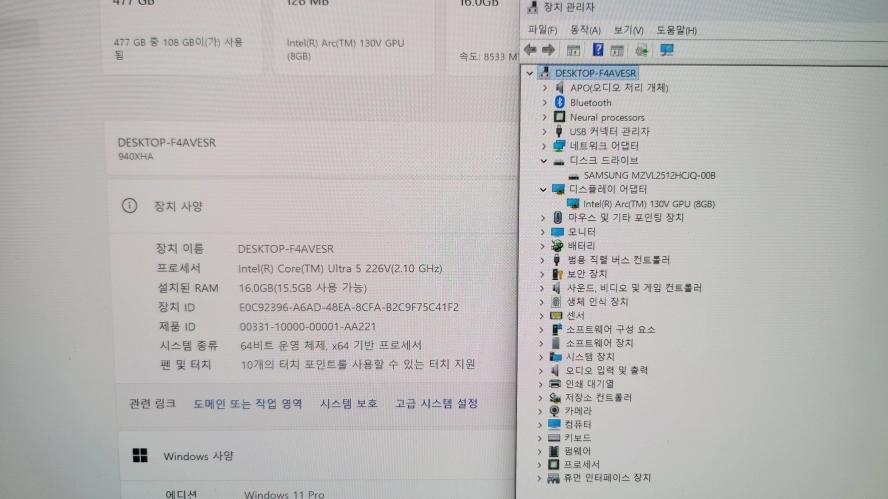Screen dimensions: 888x499
Task: Click the Windows 11 Pro edition text
Action: [x=284, y=494]
